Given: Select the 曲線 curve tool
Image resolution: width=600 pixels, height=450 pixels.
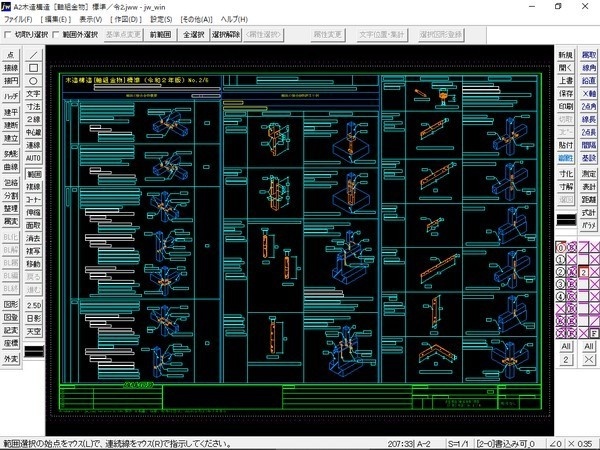Looking at the screenshot, I should pos(11,167).
